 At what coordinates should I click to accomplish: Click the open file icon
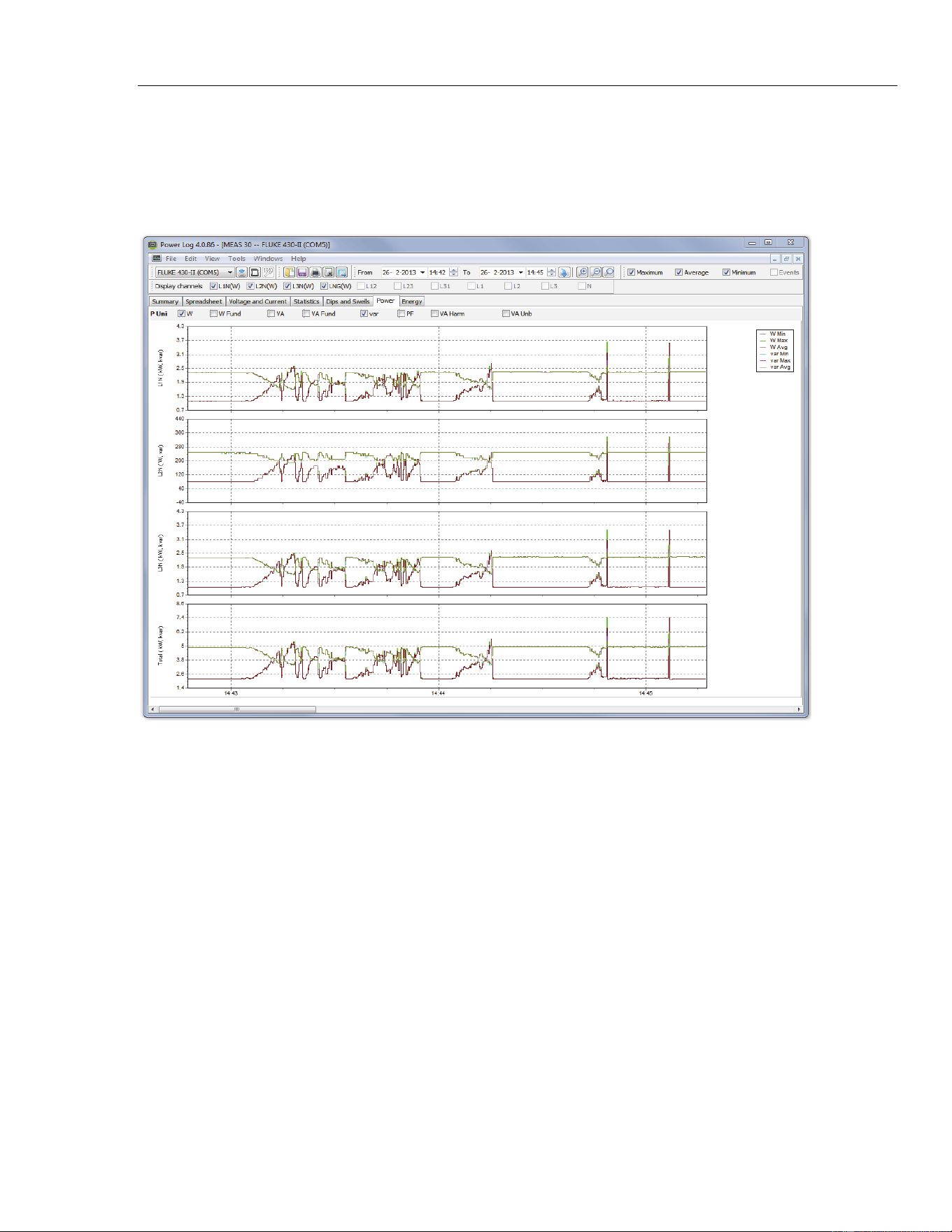pos(289,272)
